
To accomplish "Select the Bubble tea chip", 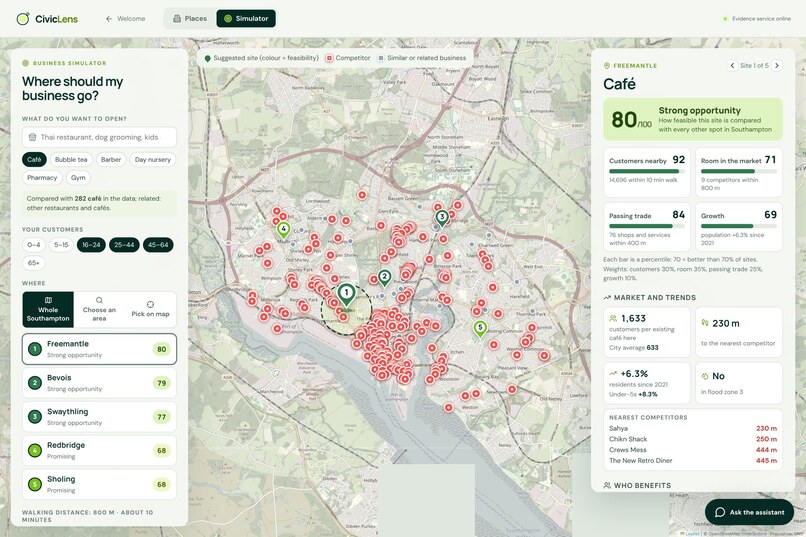I will 71,159.
